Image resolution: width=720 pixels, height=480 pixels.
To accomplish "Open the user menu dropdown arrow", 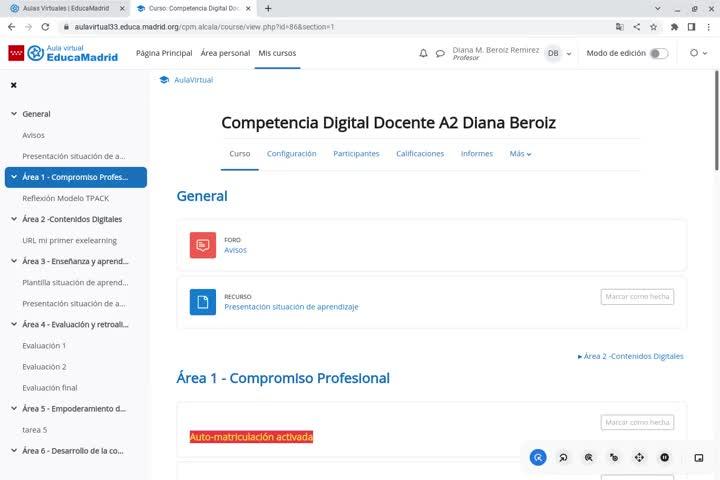I will click(x=569, y=54).
